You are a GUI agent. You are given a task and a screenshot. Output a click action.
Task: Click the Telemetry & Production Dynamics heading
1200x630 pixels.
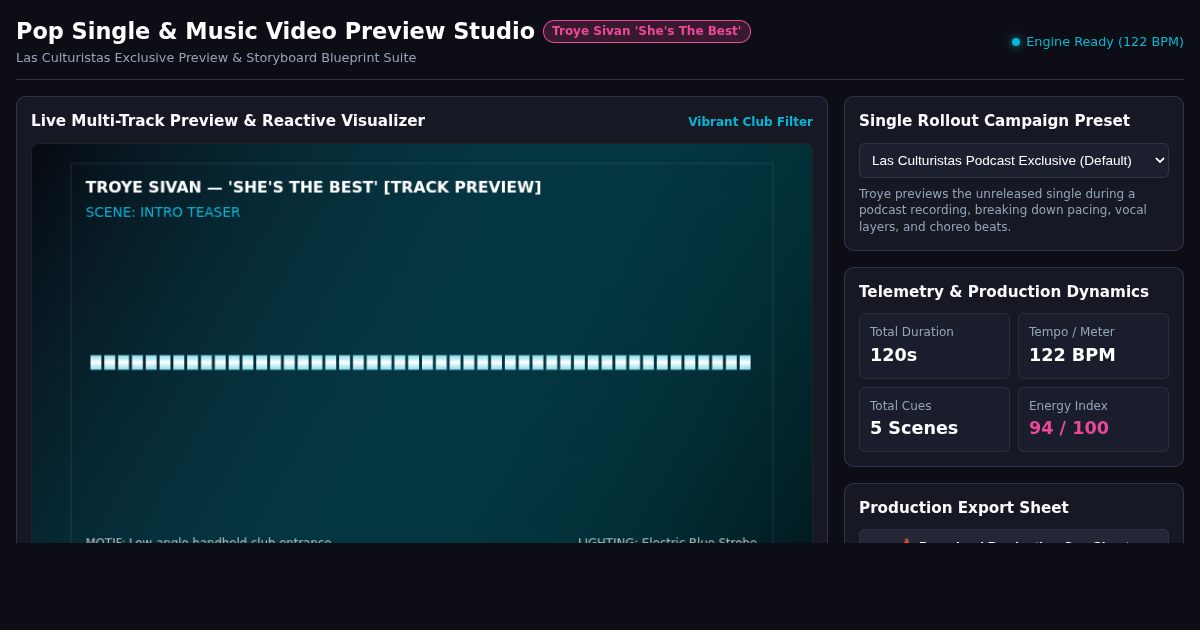click(1004, 292)
